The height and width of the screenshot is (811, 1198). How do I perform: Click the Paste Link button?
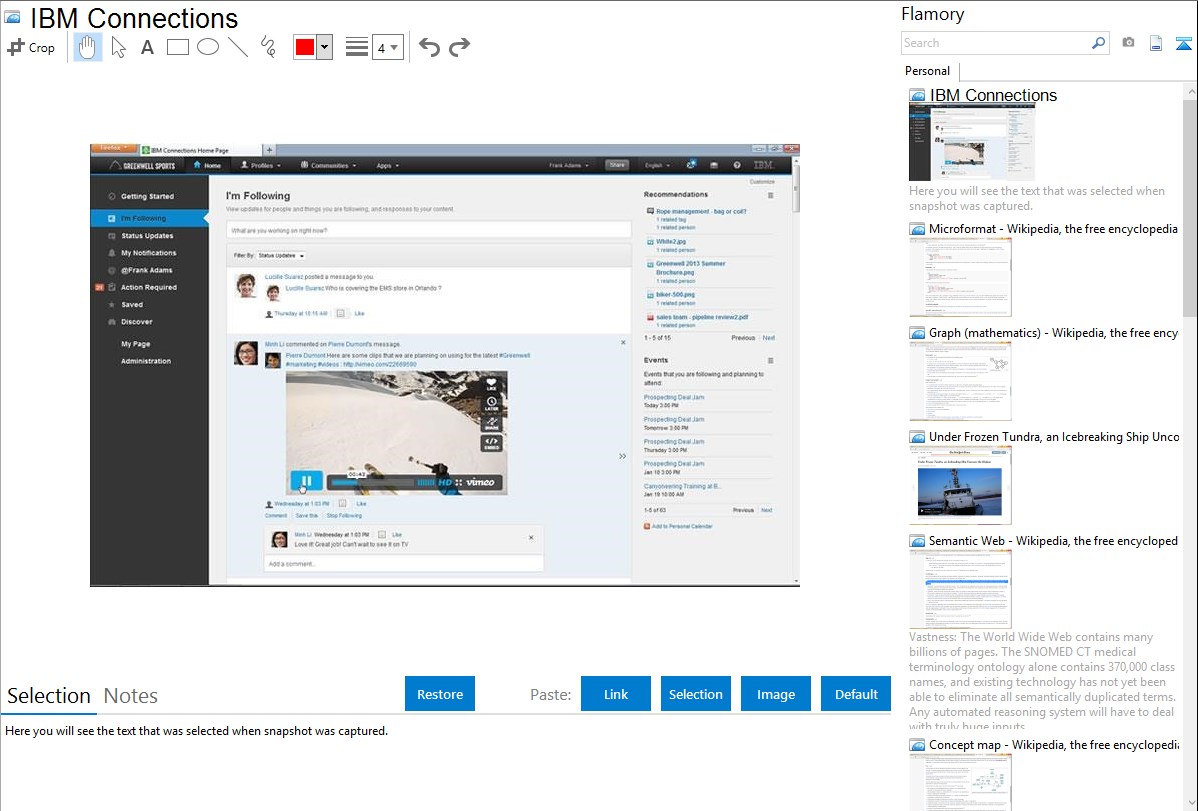tap(616, 694)
